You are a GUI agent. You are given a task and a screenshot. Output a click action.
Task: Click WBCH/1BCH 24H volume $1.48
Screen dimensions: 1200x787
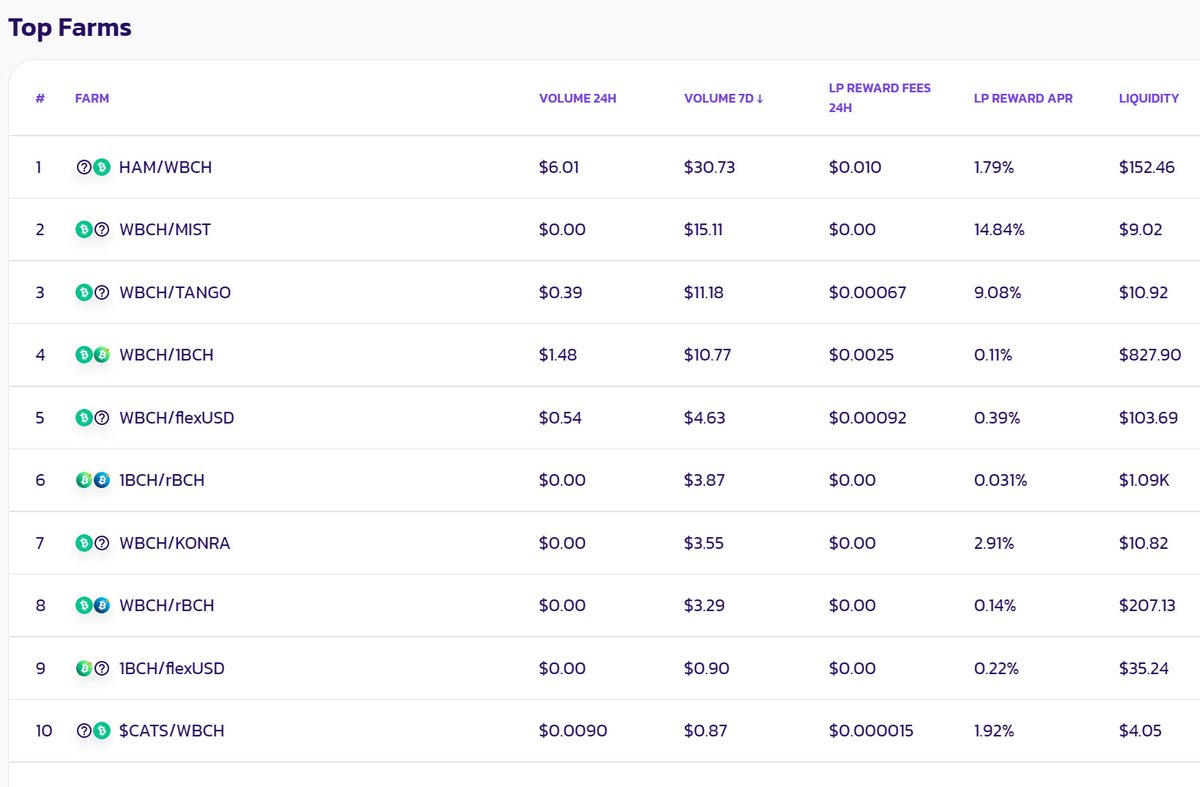click(558, 355)
